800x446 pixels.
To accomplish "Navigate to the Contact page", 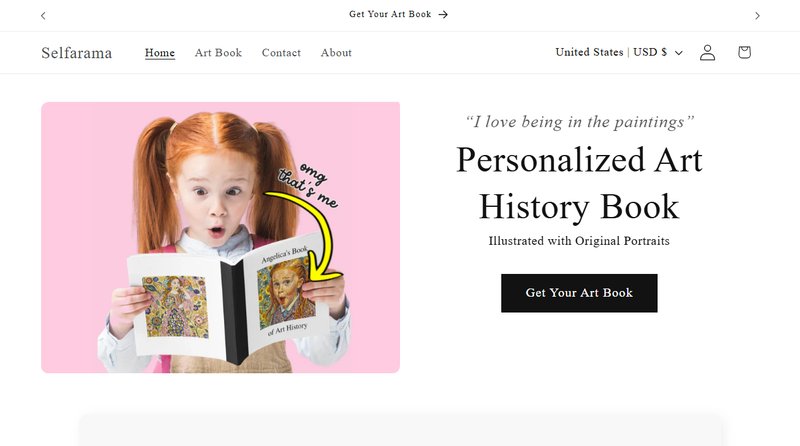I will (281, 53).
